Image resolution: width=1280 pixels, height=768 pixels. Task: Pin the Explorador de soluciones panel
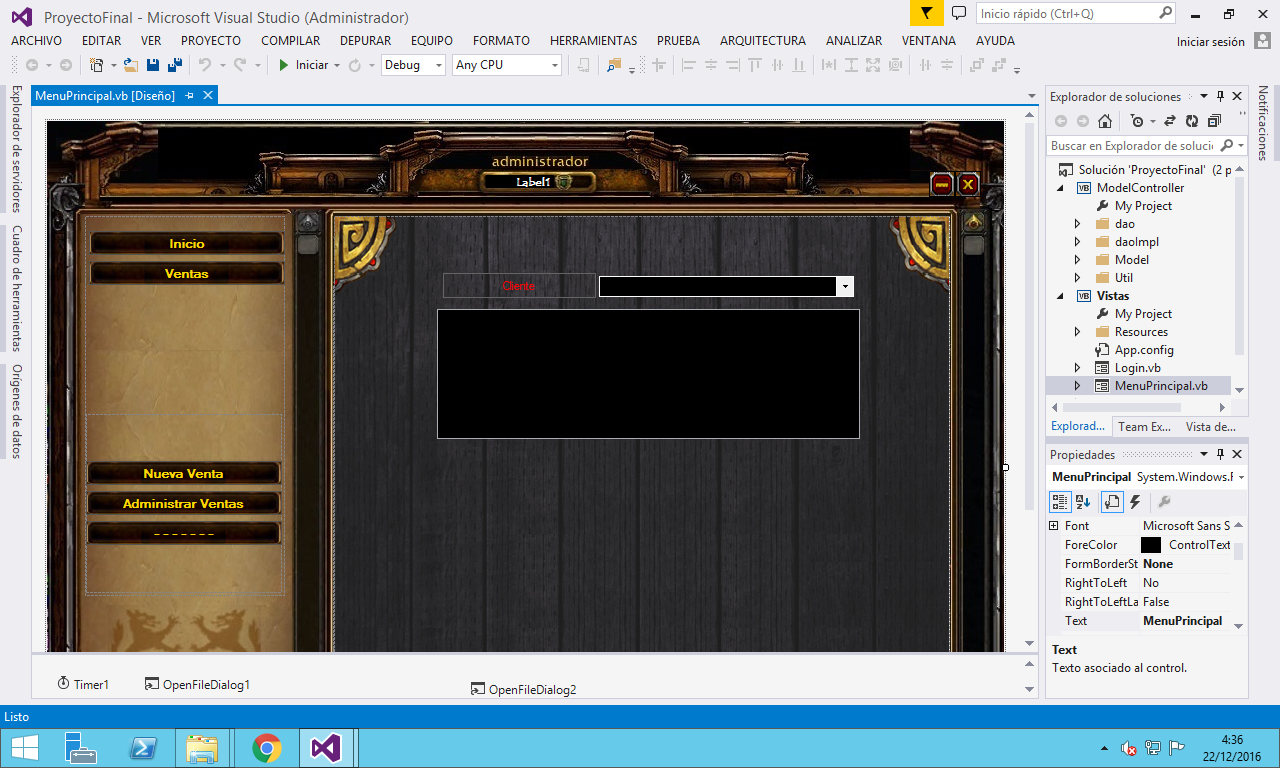click(1220, 97)
